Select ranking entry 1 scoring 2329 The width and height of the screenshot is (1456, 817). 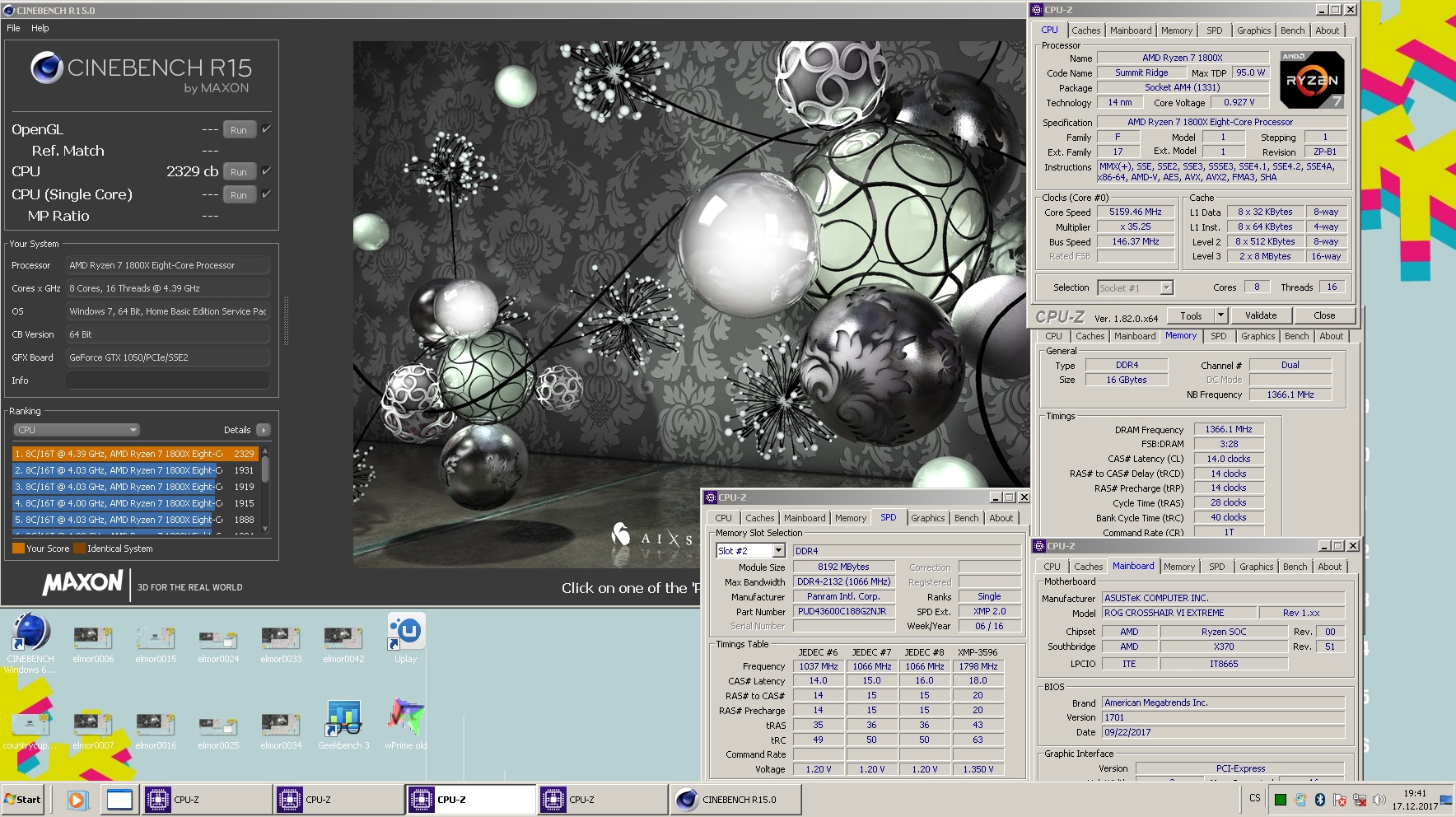click(x=135, y=454)
